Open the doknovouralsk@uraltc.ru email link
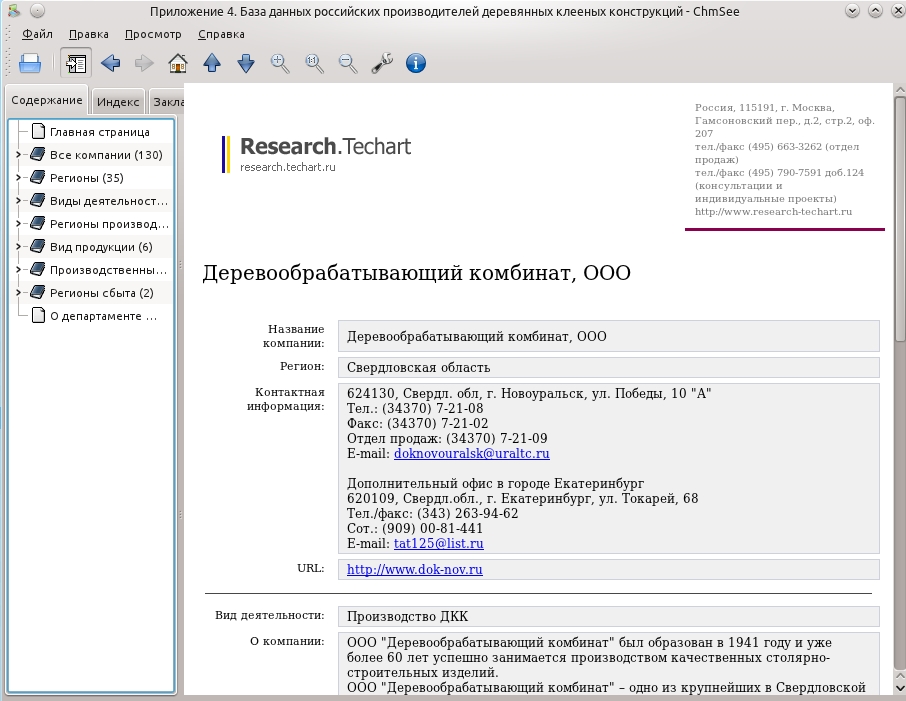This screenshot has height=701, width=906. (x=471, y=454)
